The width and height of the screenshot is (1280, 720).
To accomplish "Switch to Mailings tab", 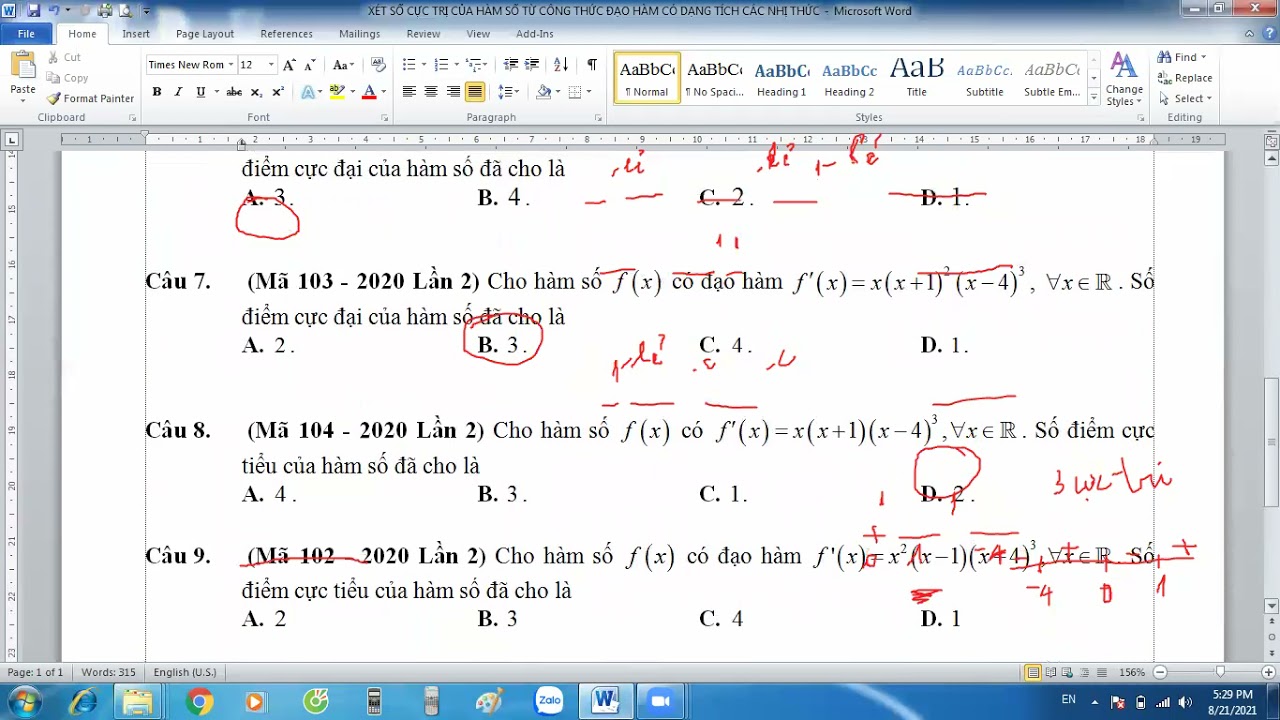I will 359,33.
